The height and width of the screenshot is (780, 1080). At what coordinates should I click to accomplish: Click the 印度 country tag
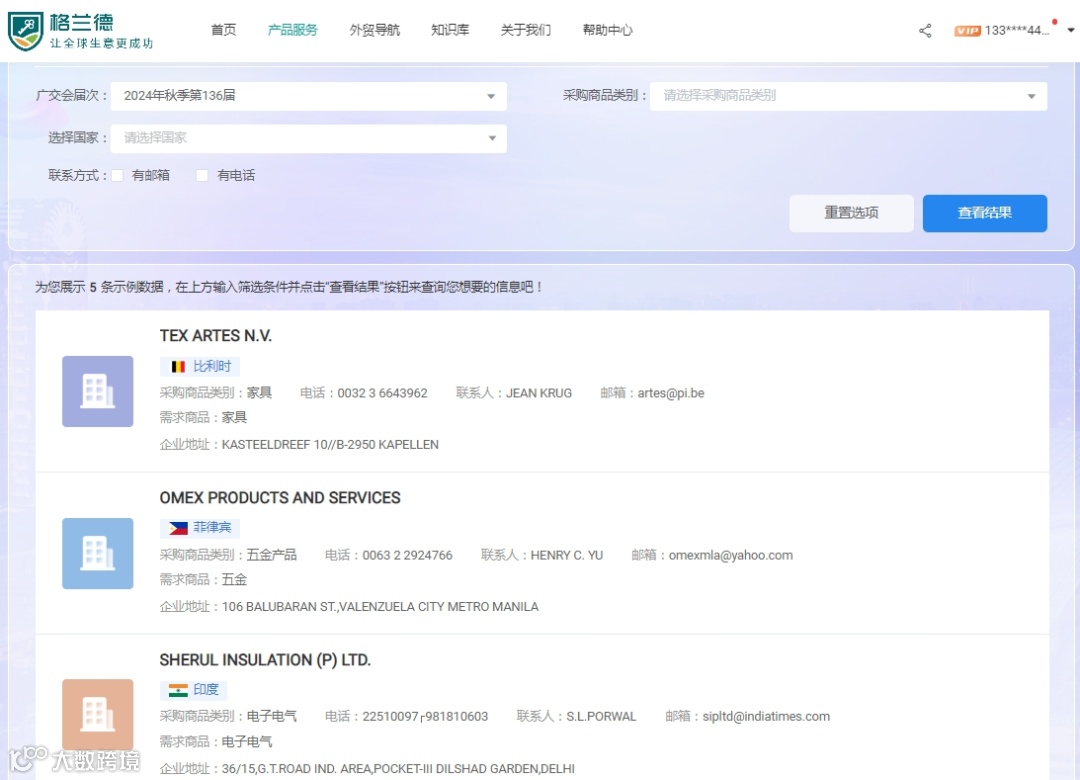194,690
